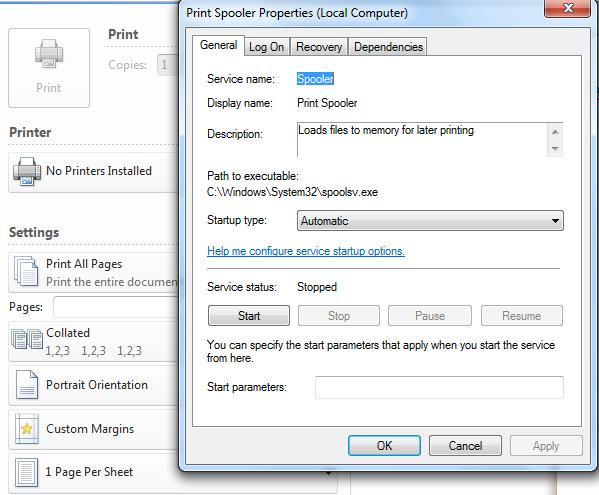
Task: Click the printer icon beside No Printers Installed
Action: tap(27, 172)
